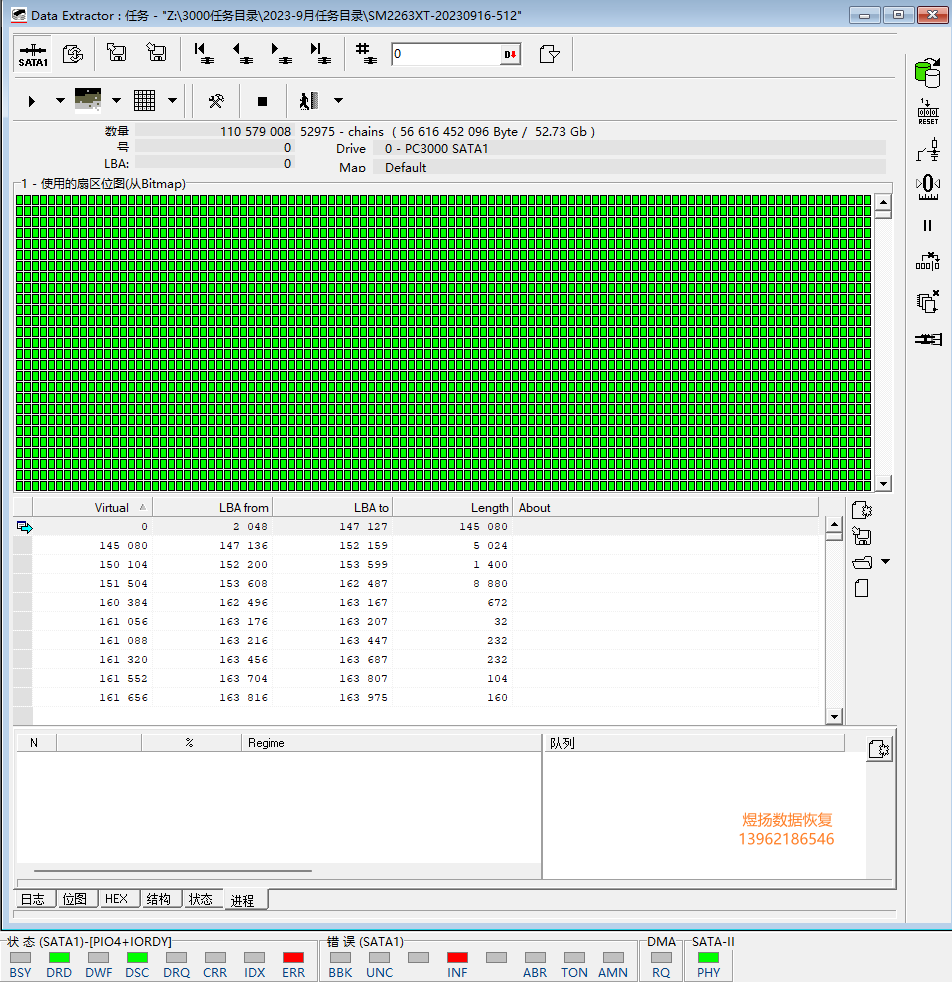Screen dimensions: 952x982
Task: Select the chain row with Virtual 145 080
Action: 416,545
